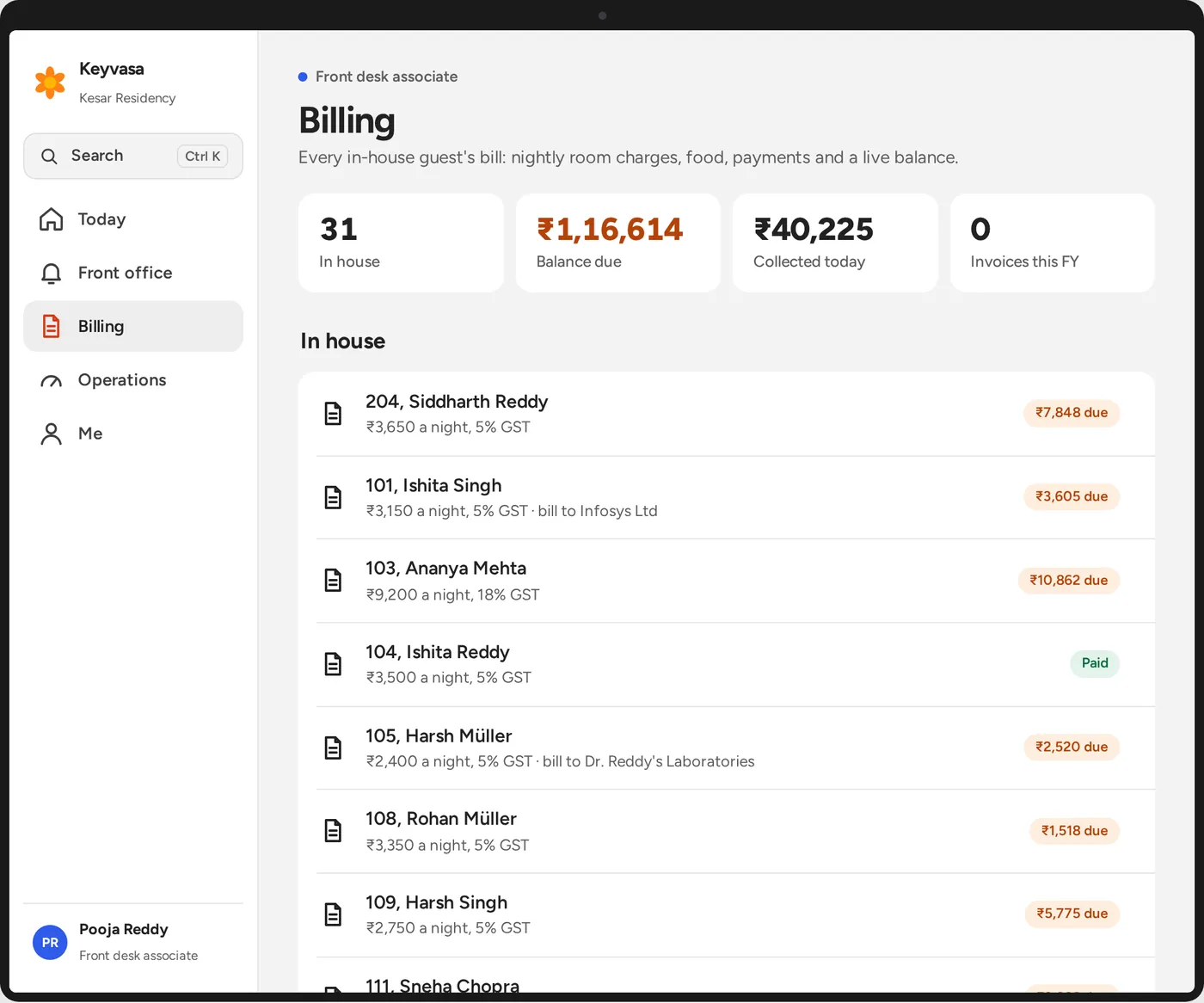The width and height of the screenshot is (1204, 1003).
Task: Open the Today menu item
Action: [x=133, y=219]
